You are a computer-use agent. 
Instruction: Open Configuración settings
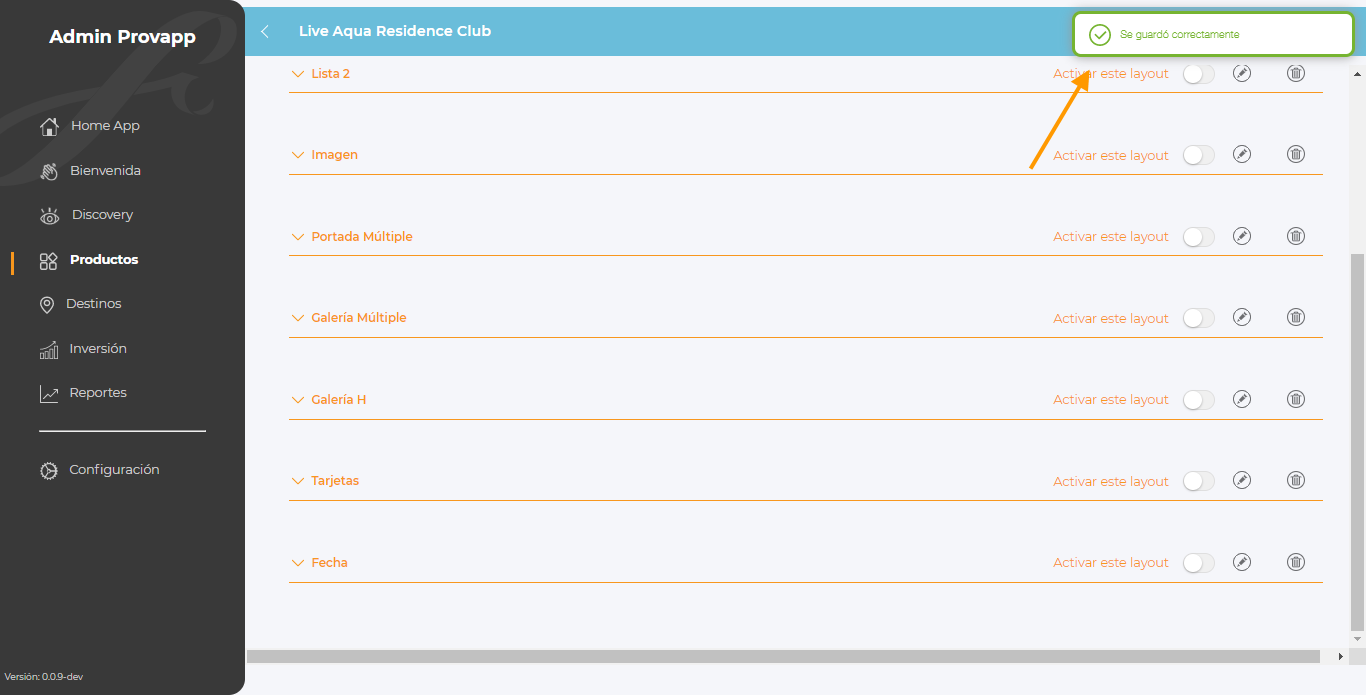click(114, 470)
